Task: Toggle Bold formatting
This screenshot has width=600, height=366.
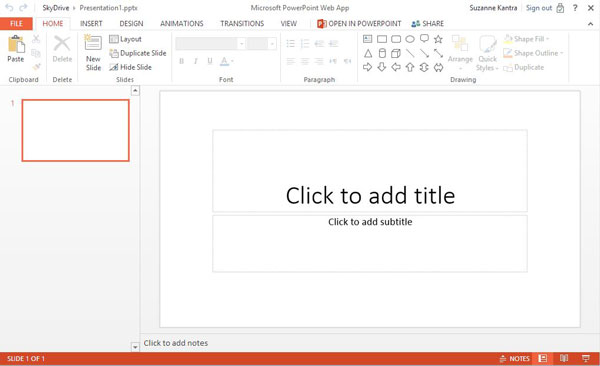Action: pyautogui.click(x=181, y=61)
